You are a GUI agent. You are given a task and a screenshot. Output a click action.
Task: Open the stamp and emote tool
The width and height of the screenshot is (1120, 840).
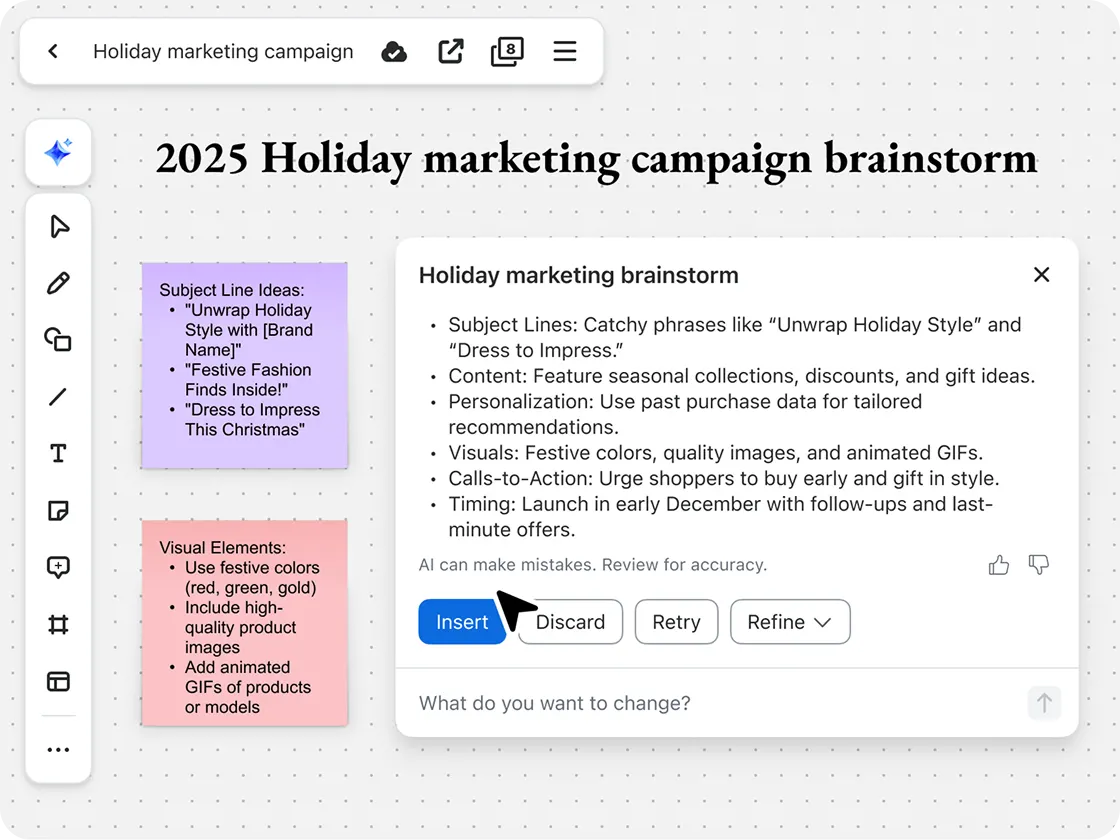point(58,567)
